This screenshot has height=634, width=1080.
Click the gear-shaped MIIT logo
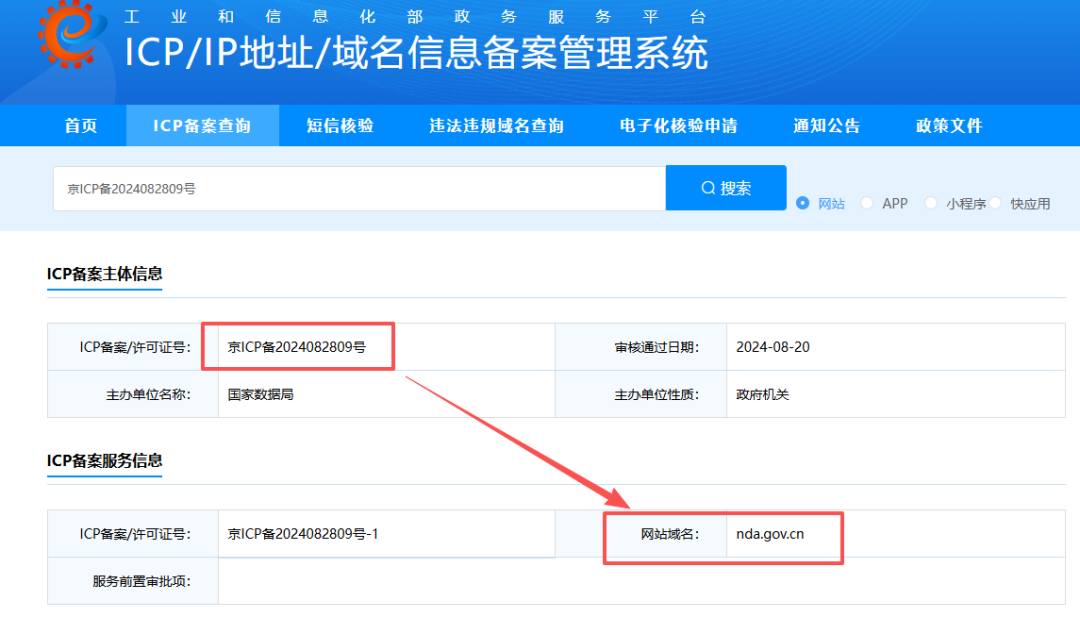click(71, 33)
